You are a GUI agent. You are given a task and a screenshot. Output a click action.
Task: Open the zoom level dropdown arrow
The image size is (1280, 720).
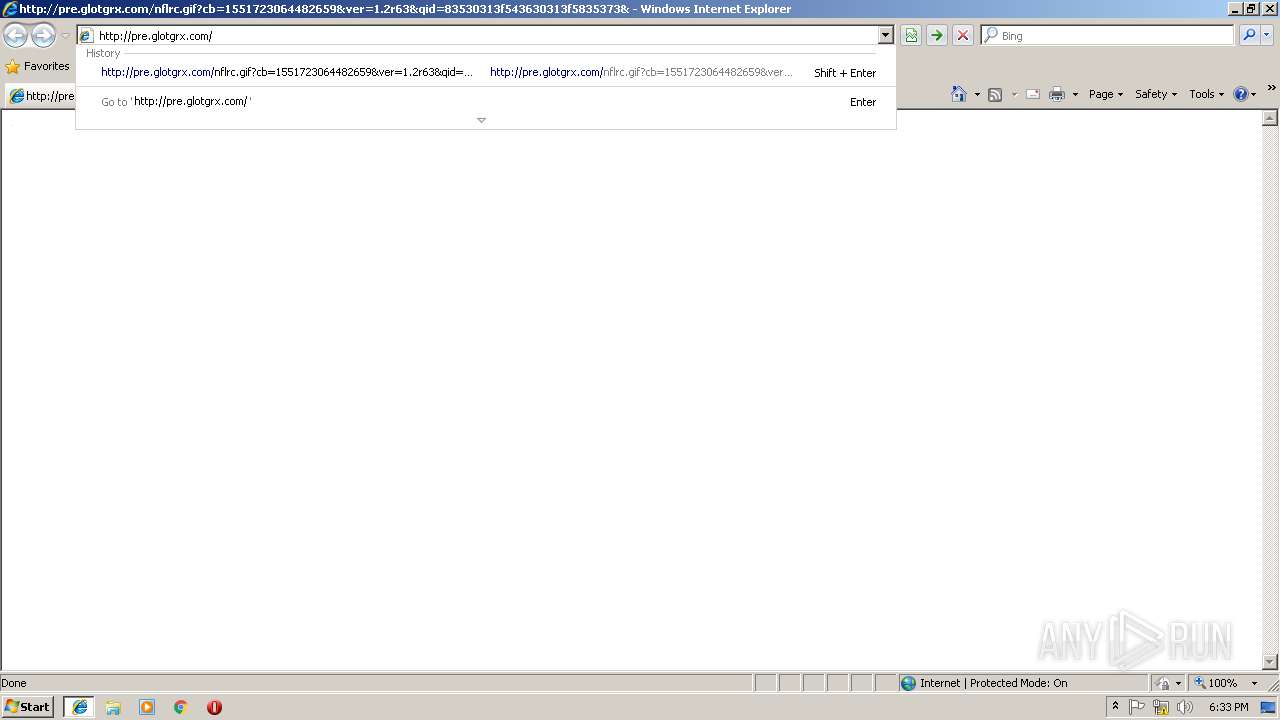(x=1254, y=683)
